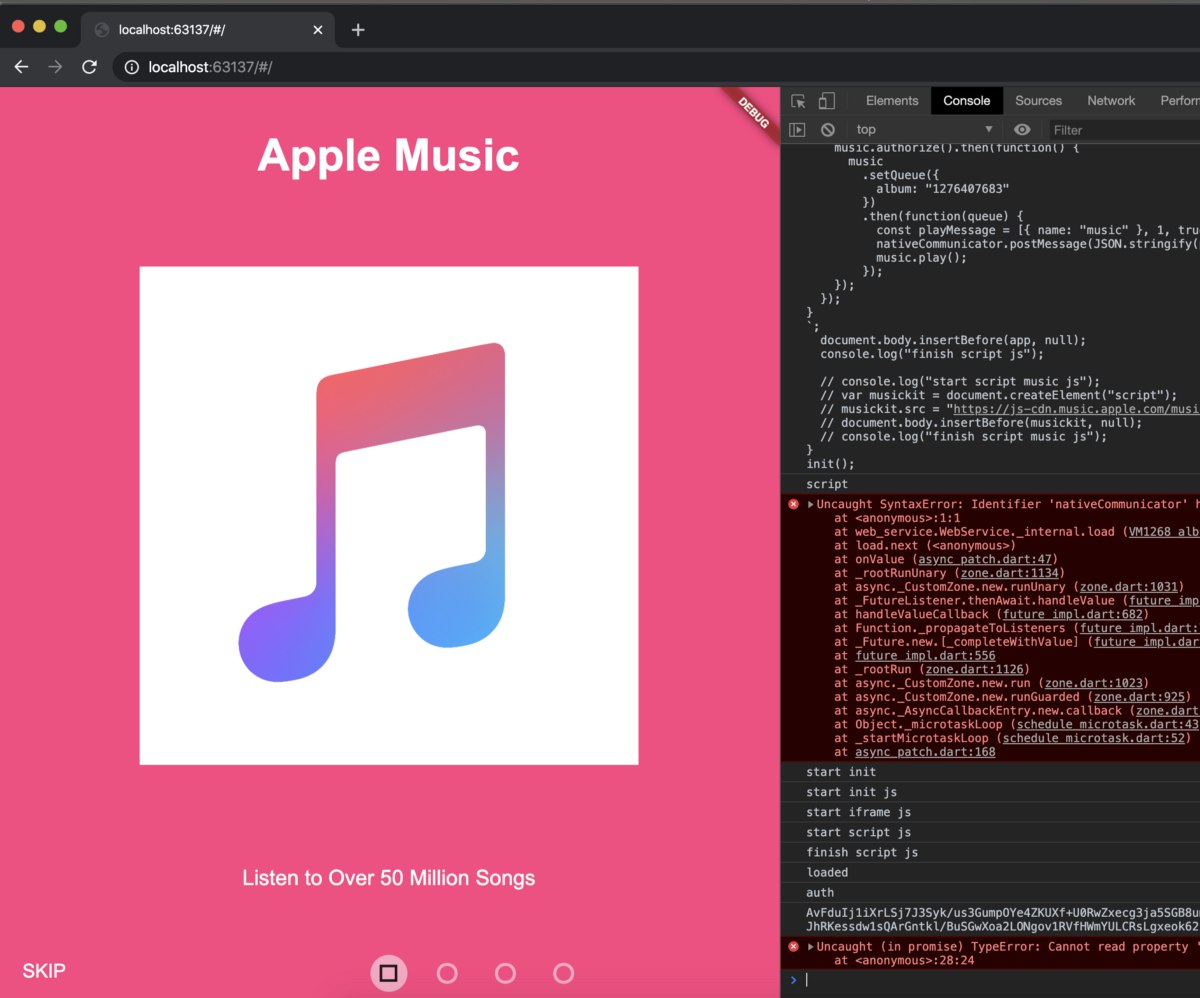1200x998 pixels.
Task: Select the fourth page indicator dot
Action: [563, 973]
